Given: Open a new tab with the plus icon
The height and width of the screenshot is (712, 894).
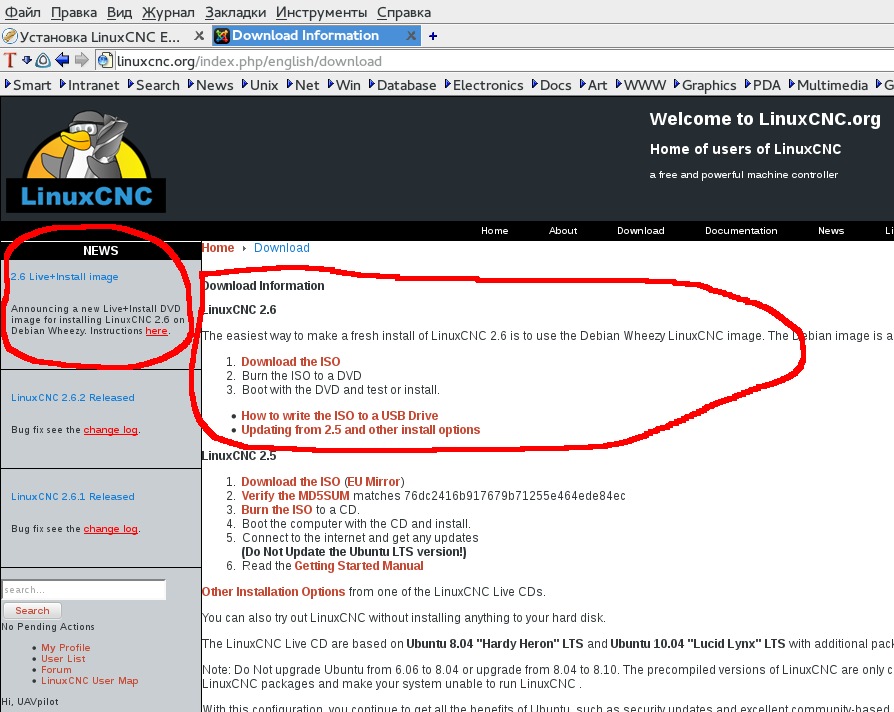Looking at the screenshot, I should coord(433,36).
